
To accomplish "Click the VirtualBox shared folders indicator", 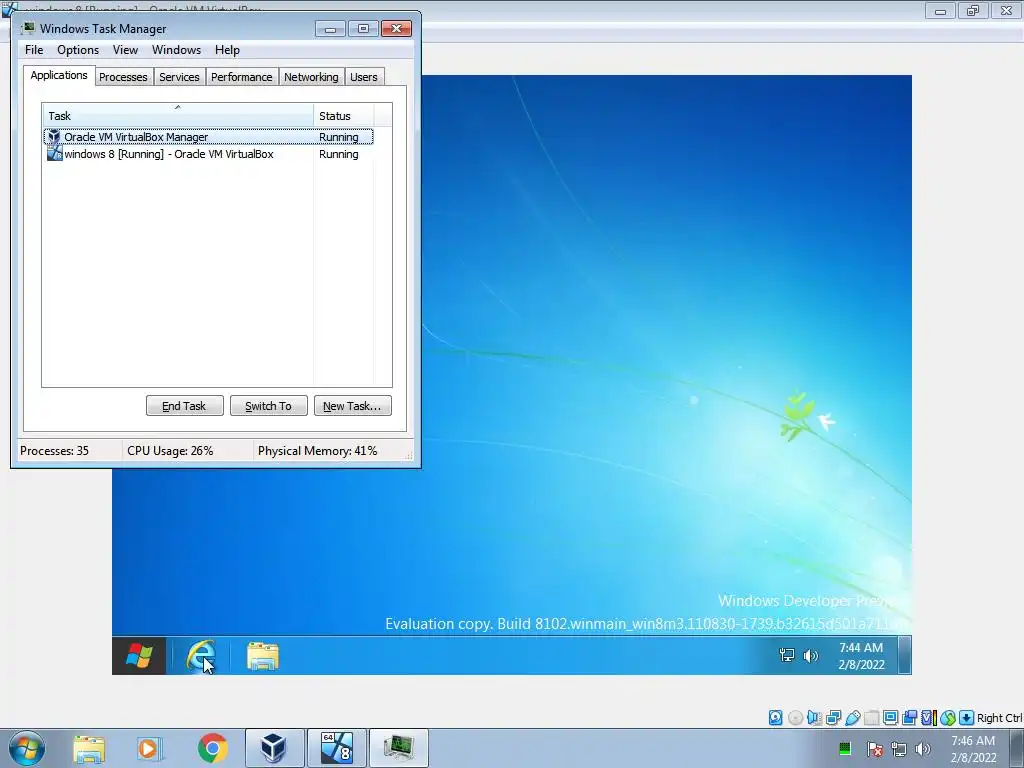I will tap(871, 718).
